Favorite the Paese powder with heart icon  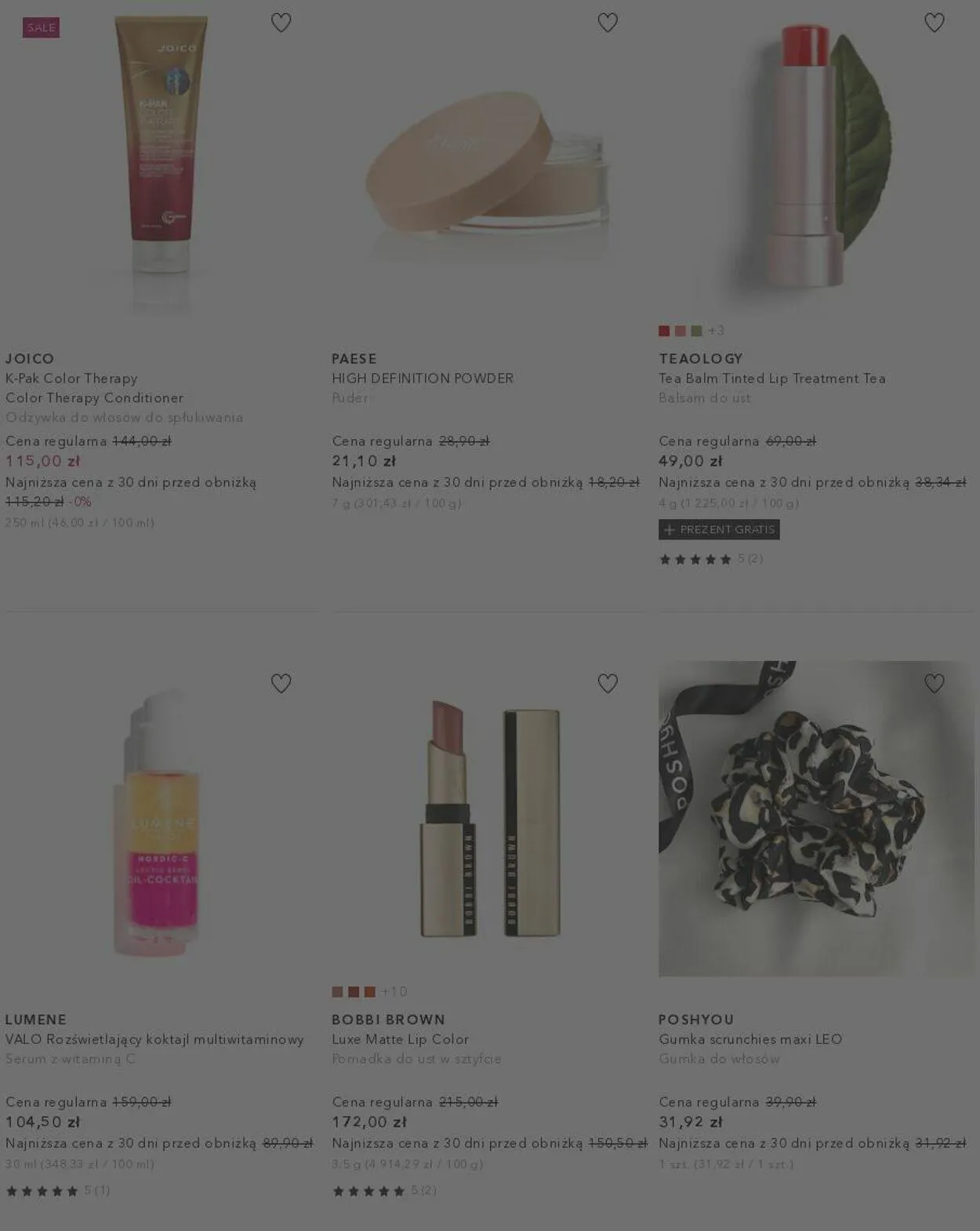coord(608,23)
